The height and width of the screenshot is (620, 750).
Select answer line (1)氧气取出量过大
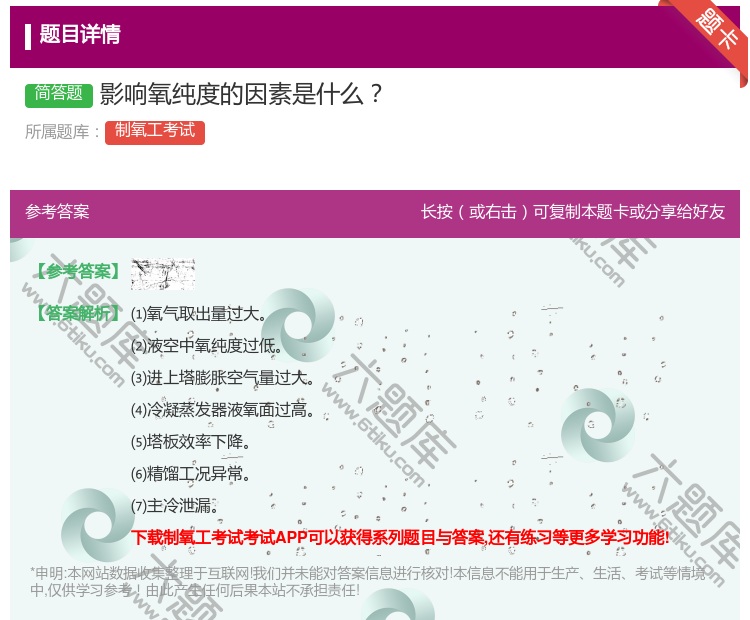pyautogui.click(x=199, y=314)
